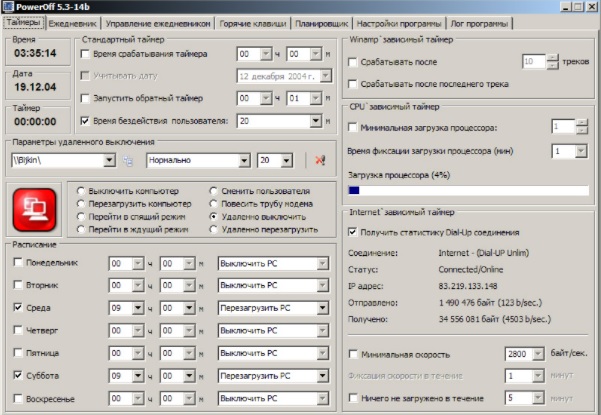601x415 pixels.
Task: Open the \\Bijkin\ computer name dropdown
Action: click(109, 160)
